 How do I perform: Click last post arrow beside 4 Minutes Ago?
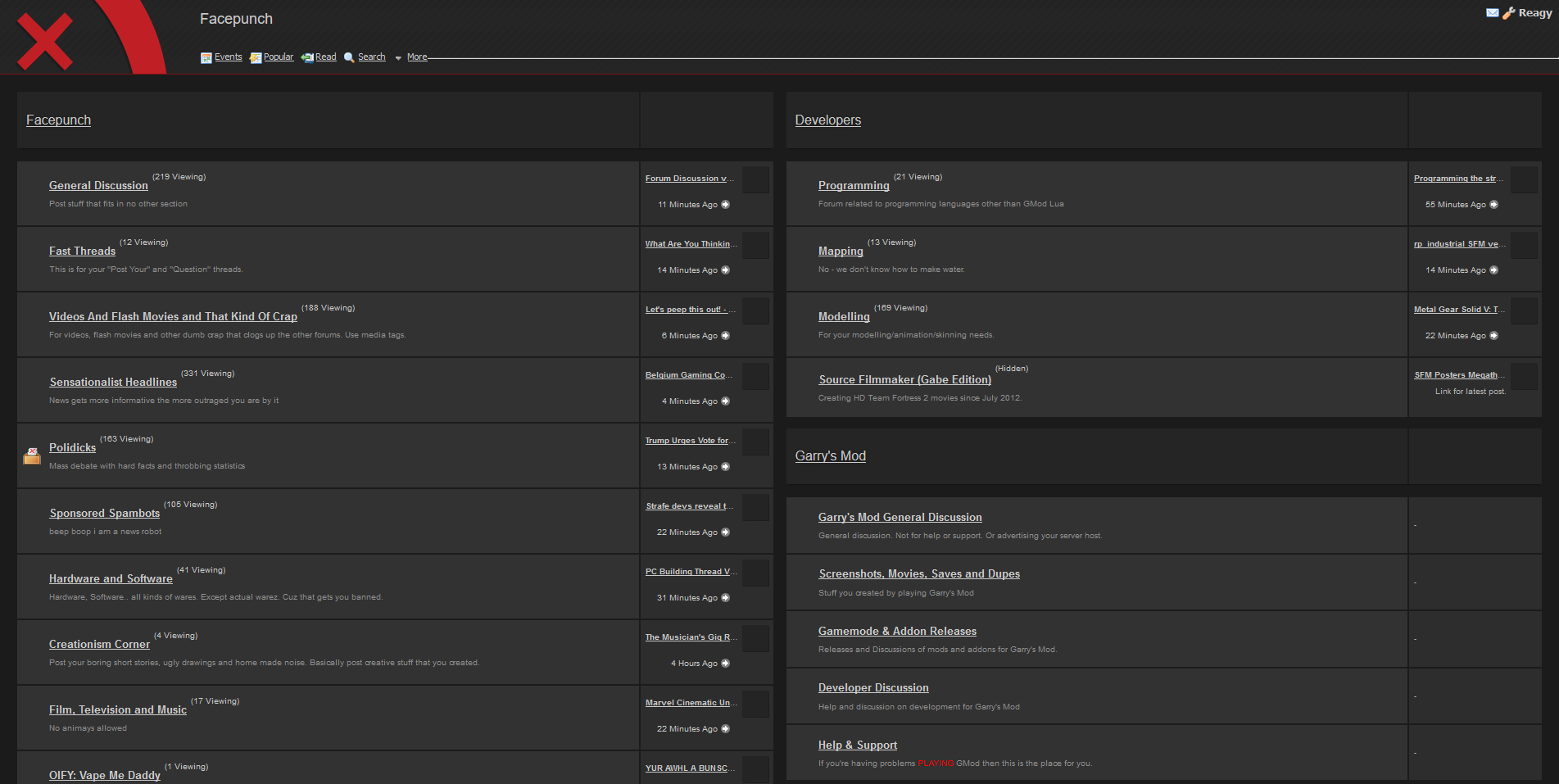point(725,401)
